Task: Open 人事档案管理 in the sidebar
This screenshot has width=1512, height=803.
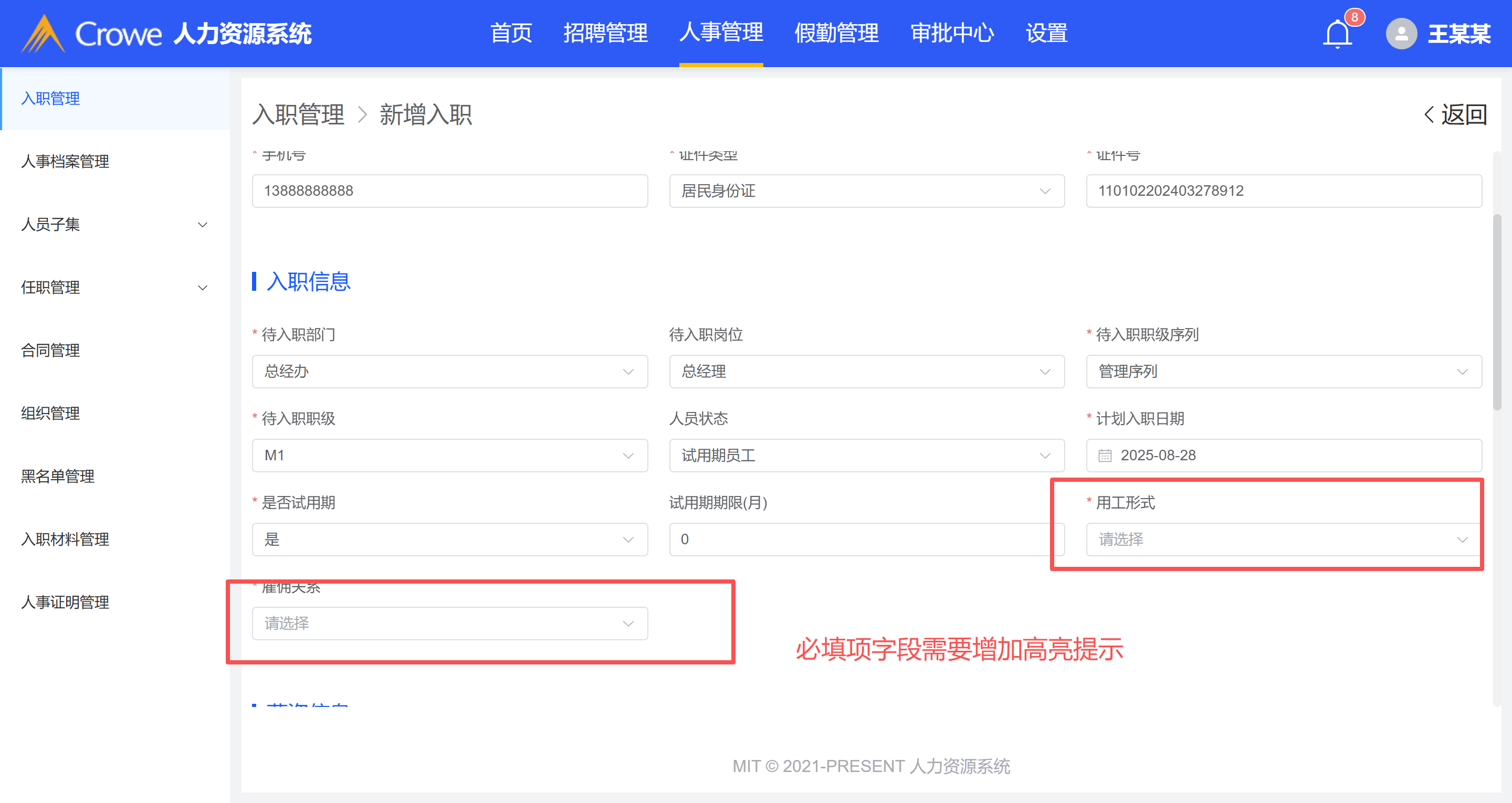Action: [x=65, y=162]
